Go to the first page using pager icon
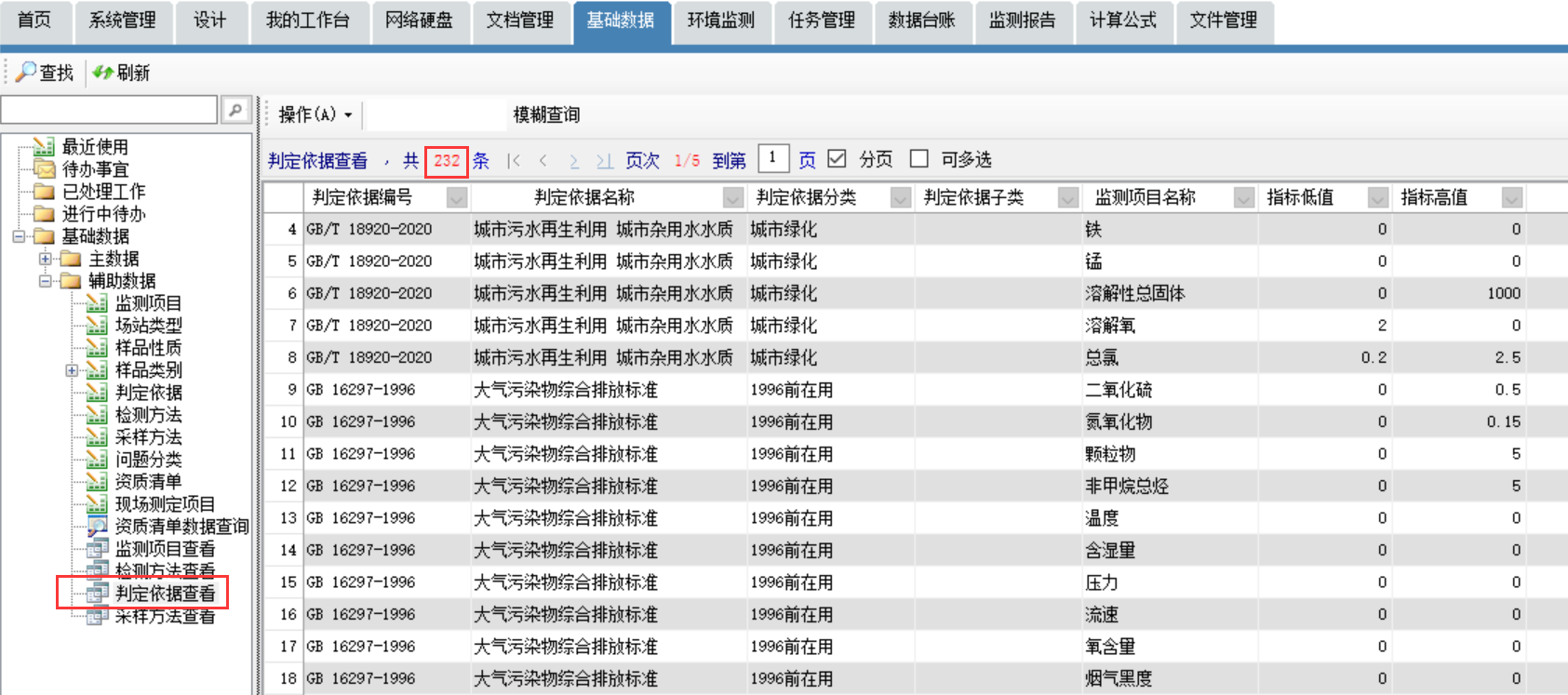 (514, 161)
